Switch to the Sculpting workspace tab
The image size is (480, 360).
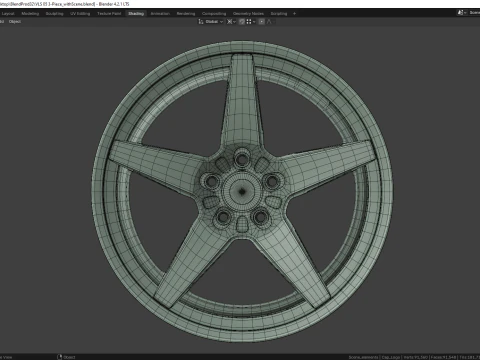click(54, 14)
